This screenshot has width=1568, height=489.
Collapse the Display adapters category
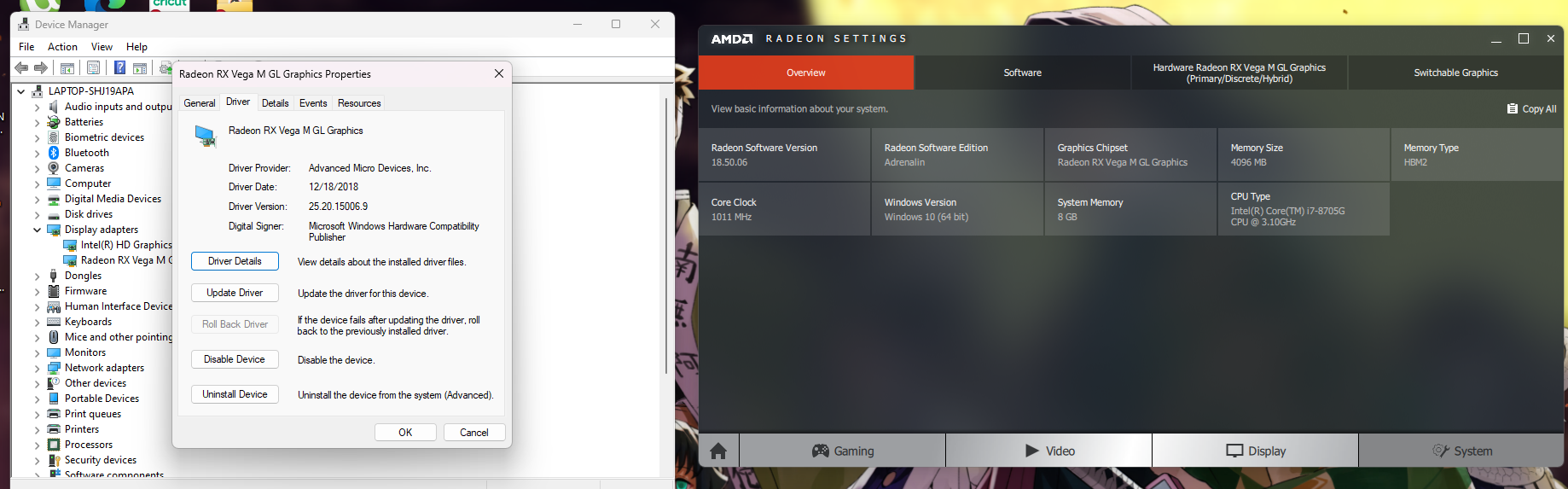pos(37,230)
